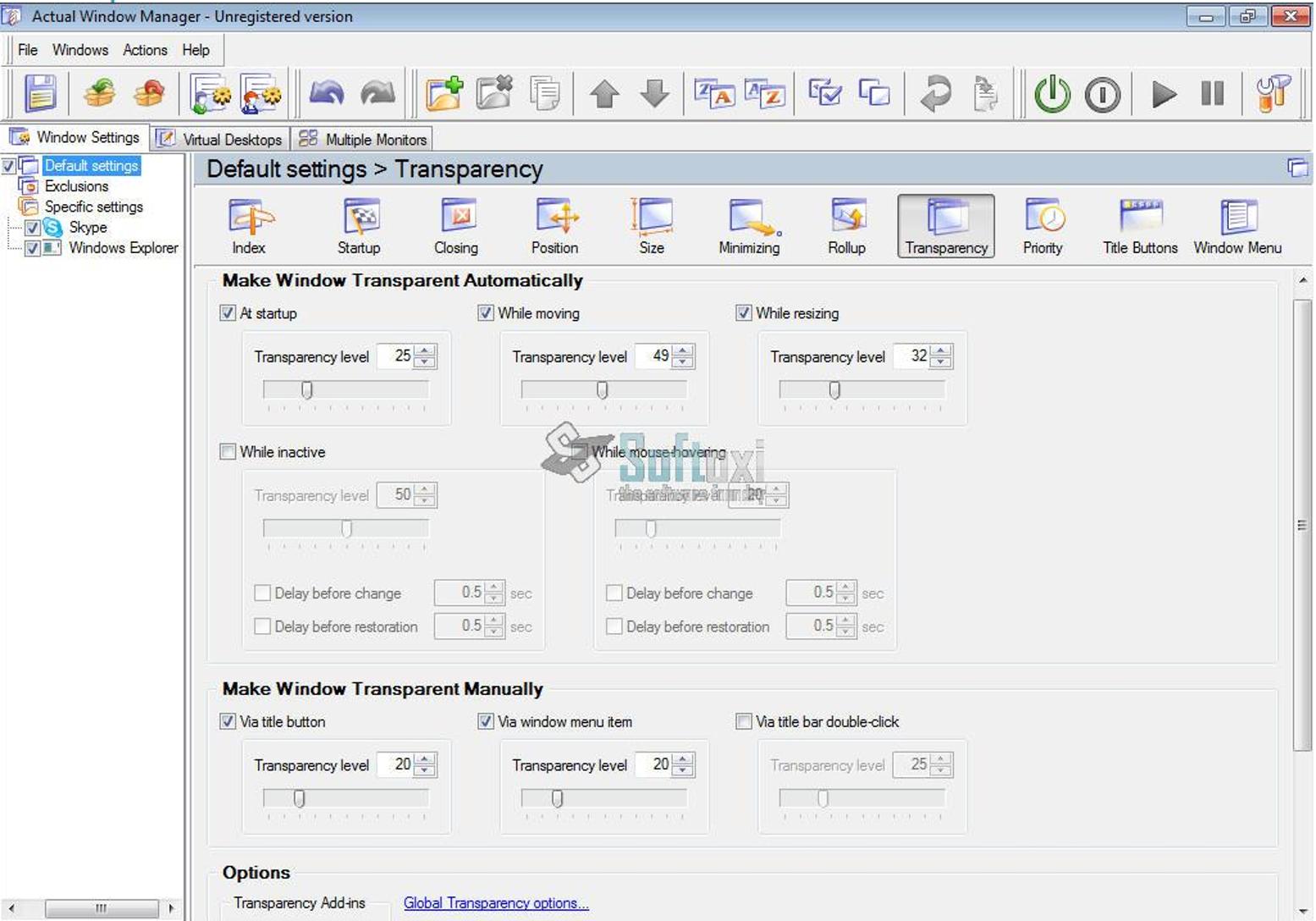Open the Position settings page
The image size is (1316, 921).
(x=554, y=226)
